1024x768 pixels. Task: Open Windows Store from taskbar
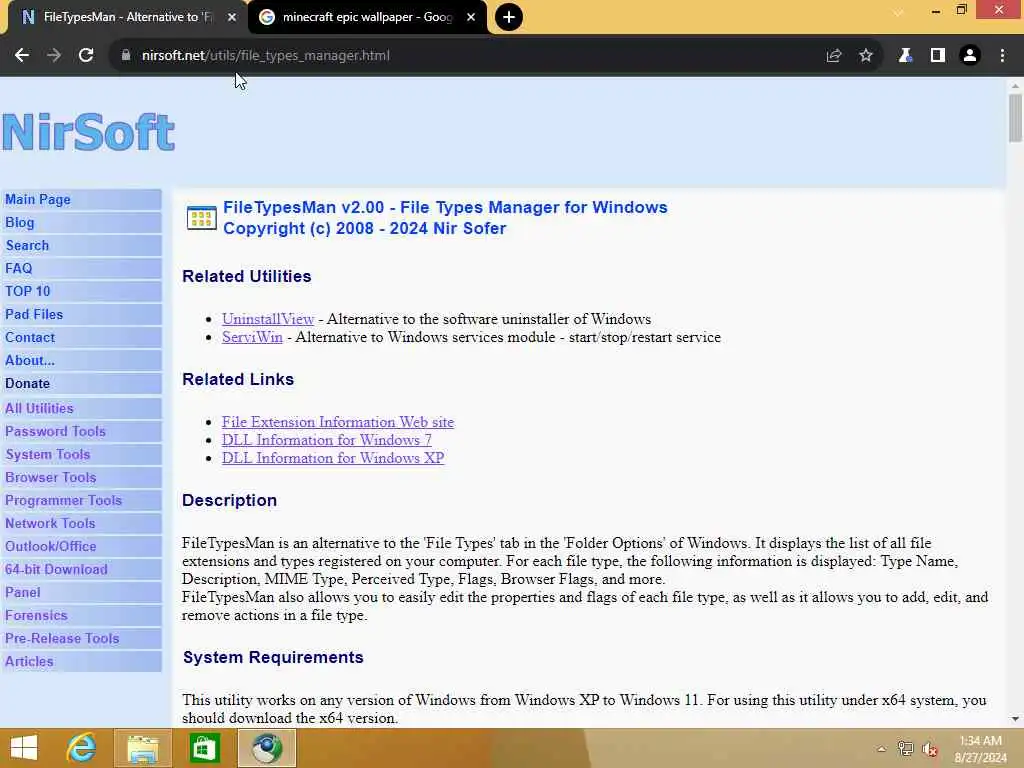pyautogui.click(x=204, y=748)
